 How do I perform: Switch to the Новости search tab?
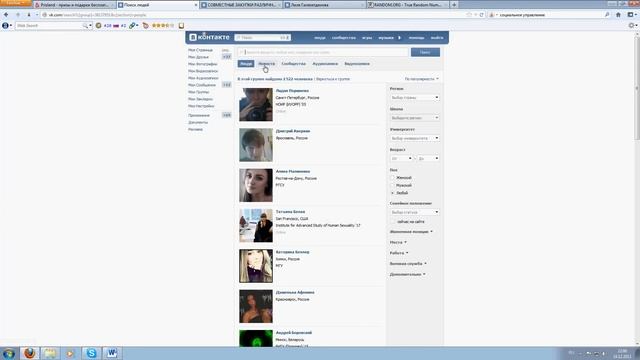tap(267, 64)
